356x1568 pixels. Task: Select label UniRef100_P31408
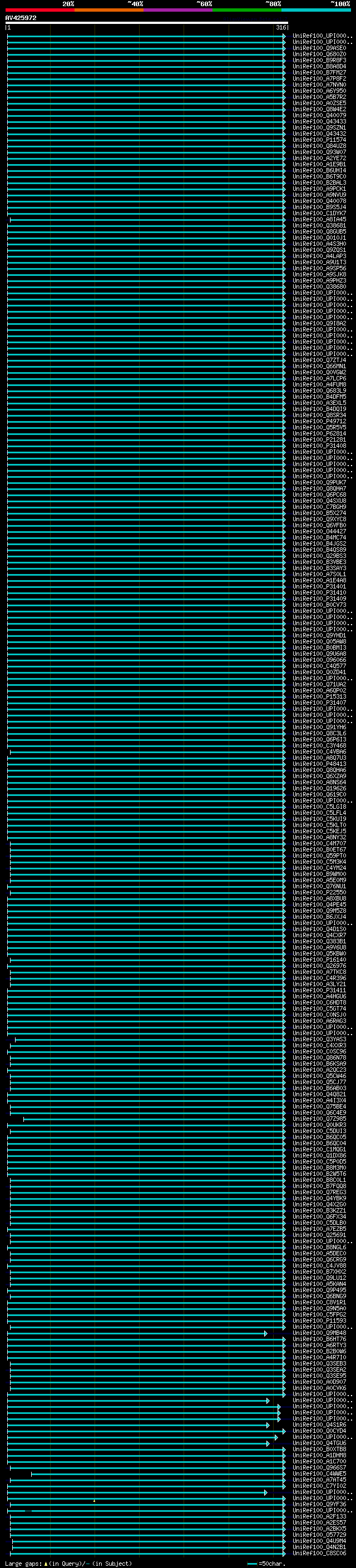(319, 446)
